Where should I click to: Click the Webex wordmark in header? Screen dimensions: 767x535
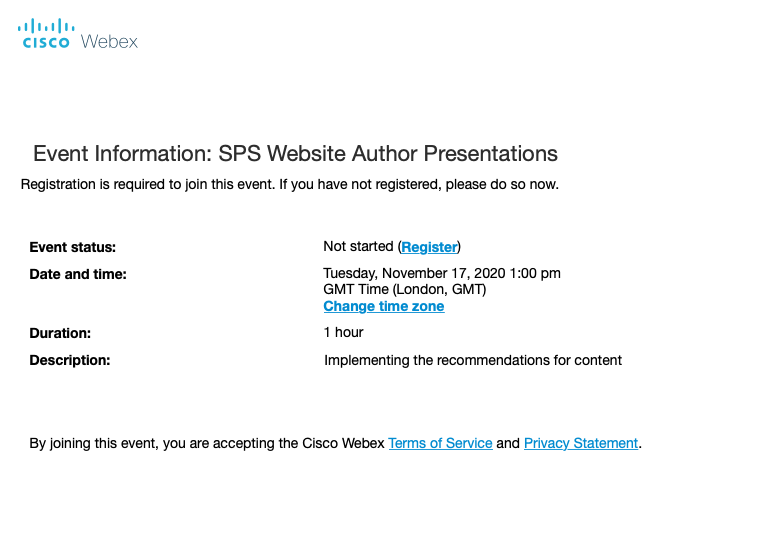tap(109, 42)
